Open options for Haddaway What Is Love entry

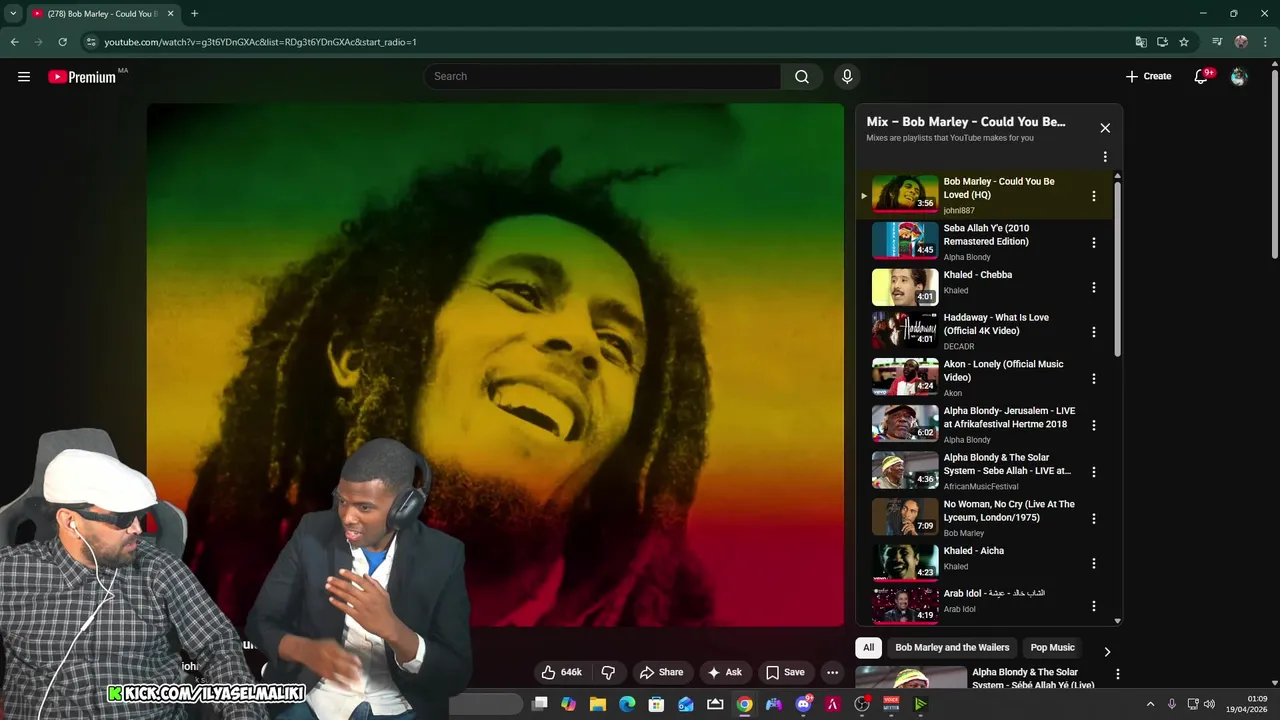tap(1094, 332)
